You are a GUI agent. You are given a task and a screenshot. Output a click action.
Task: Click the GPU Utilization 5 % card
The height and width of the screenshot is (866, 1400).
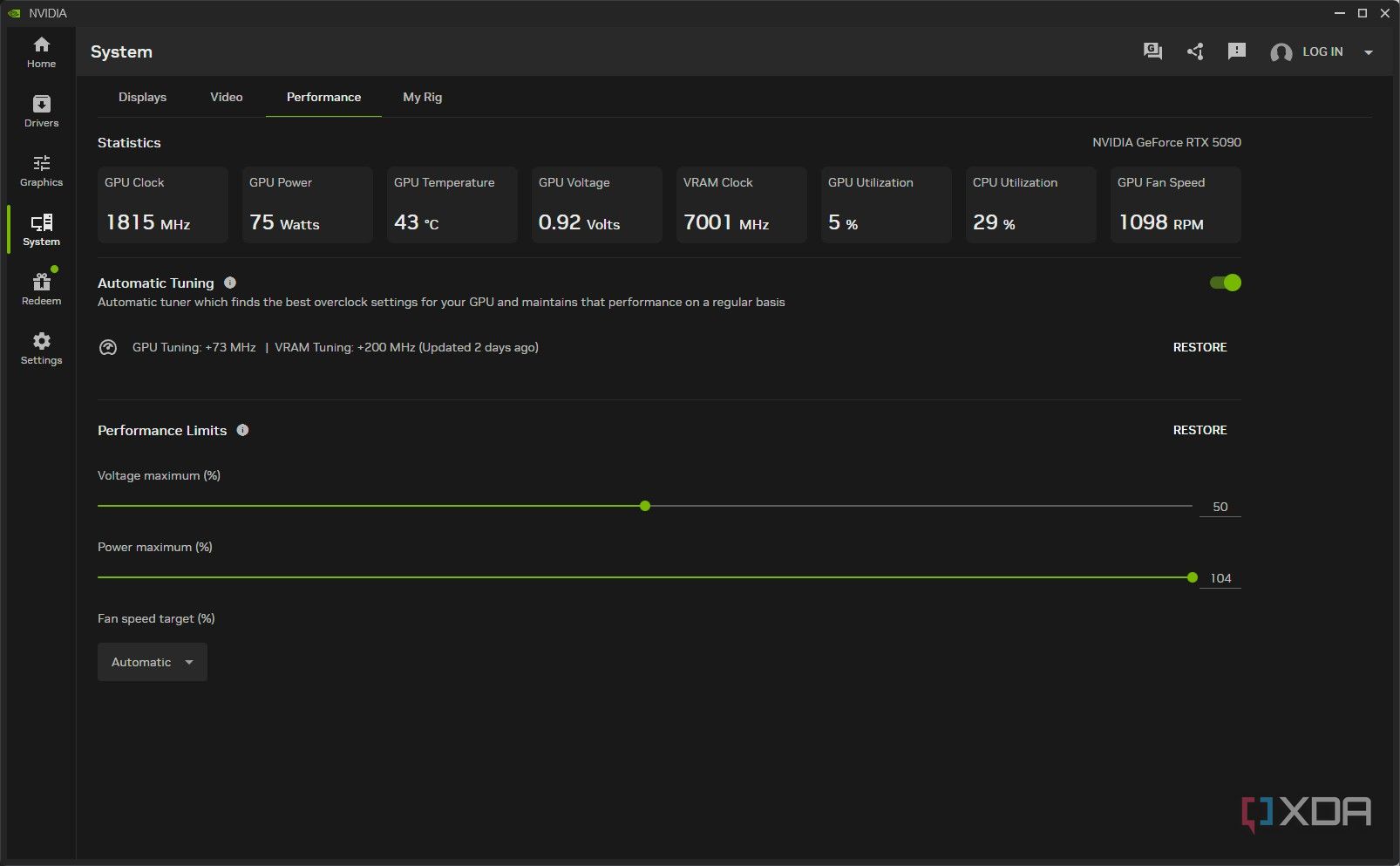pos(887,205)
